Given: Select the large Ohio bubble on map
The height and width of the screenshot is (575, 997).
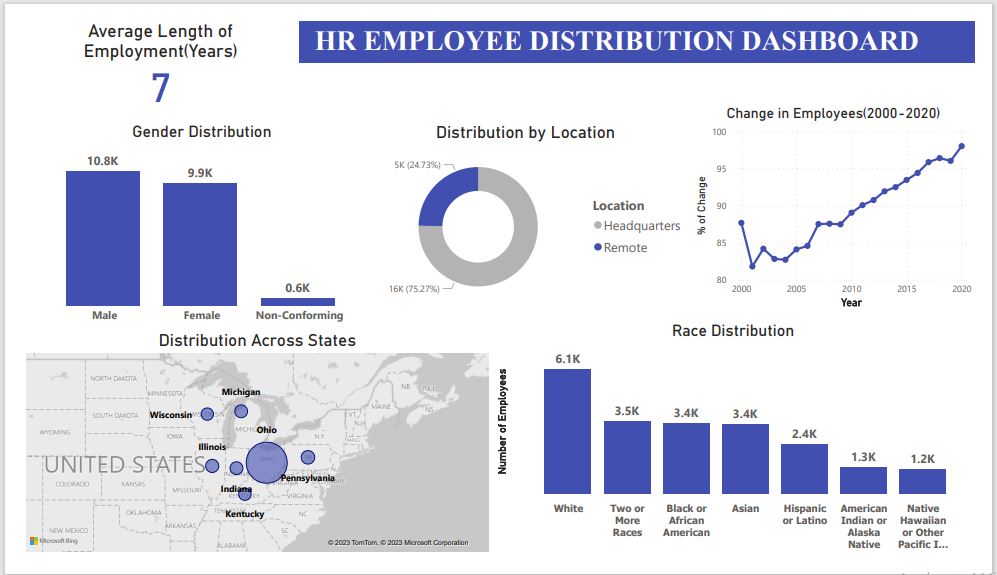Looking at the screenshot, I should [x=266, y=462].
